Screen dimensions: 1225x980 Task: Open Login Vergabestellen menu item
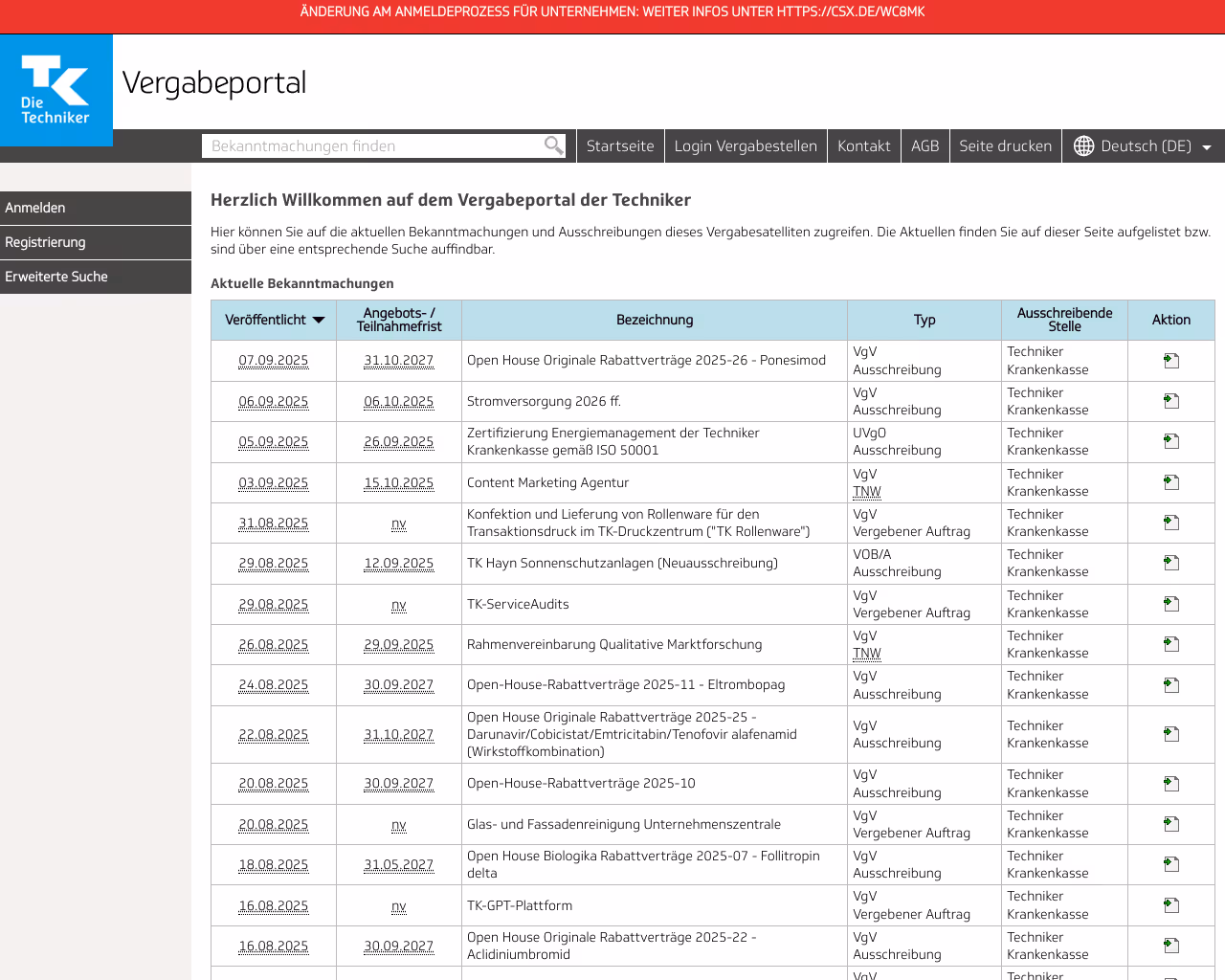(x=746, y=145)
